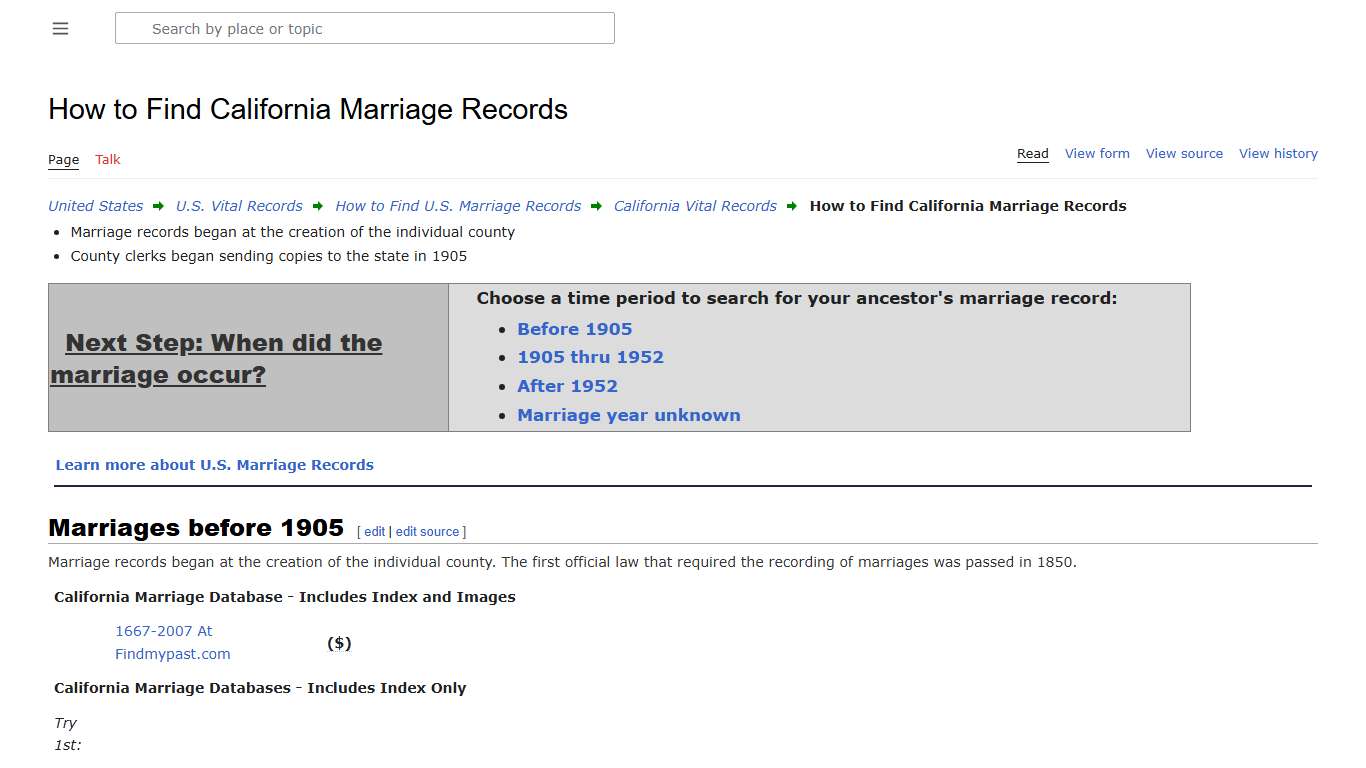Open the View history page
1366x768 pixels.
(1278, 153)
